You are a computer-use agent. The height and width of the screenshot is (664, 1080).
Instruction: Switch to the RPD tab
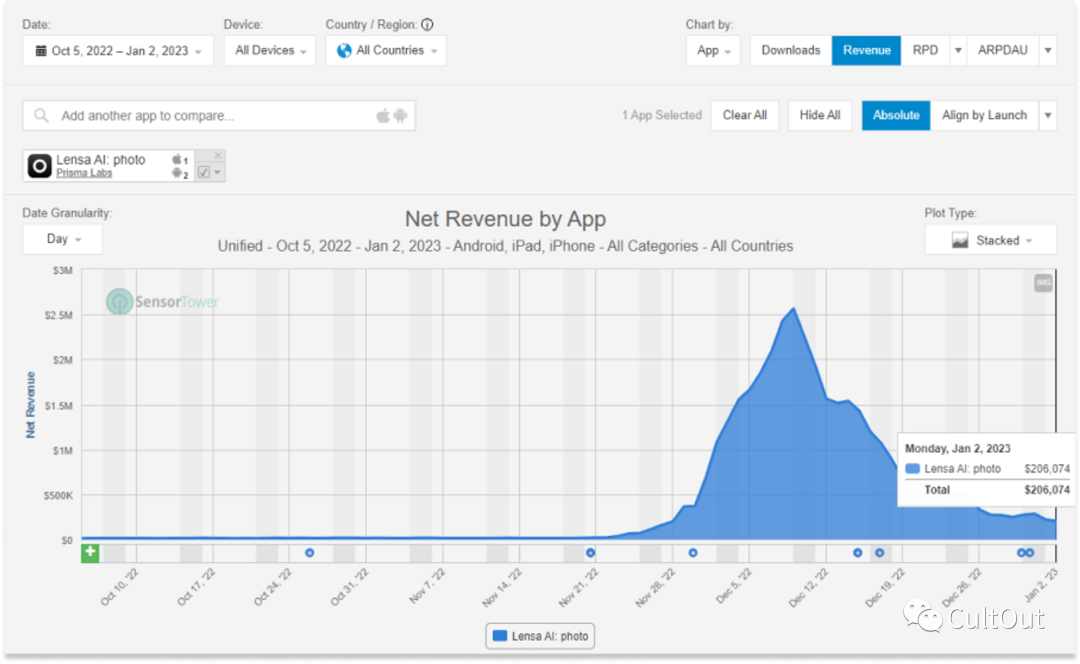click(x=925, y=50)
